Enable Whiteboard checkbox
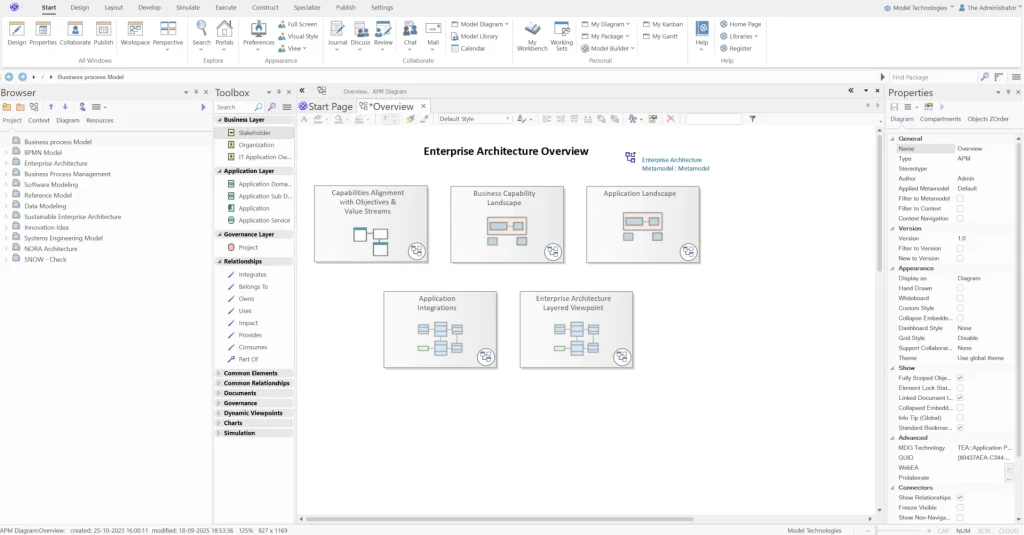1024x535 pixels. click(x=960, y=298)
